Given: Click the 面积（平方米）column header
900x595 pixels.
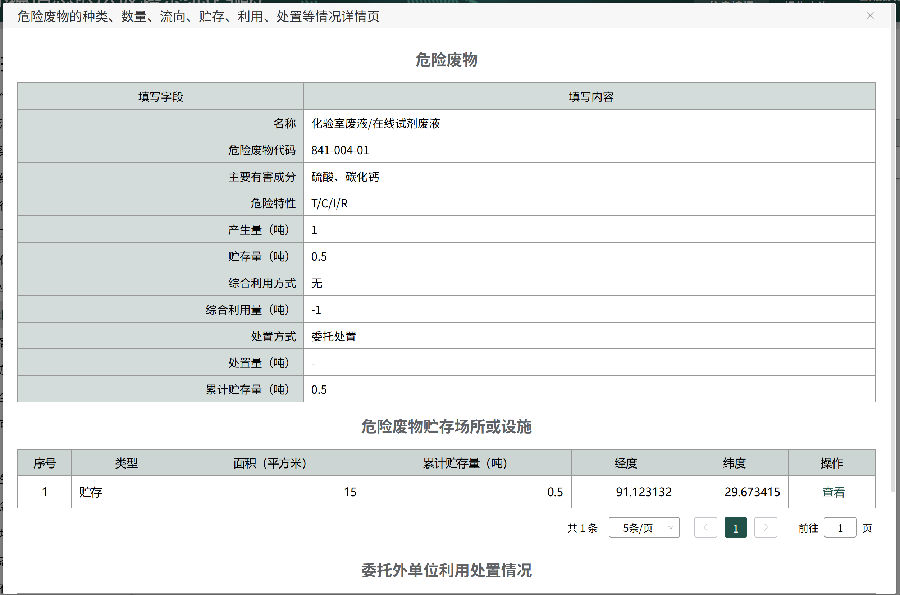Looking at the screenshot, I should 269,463.
